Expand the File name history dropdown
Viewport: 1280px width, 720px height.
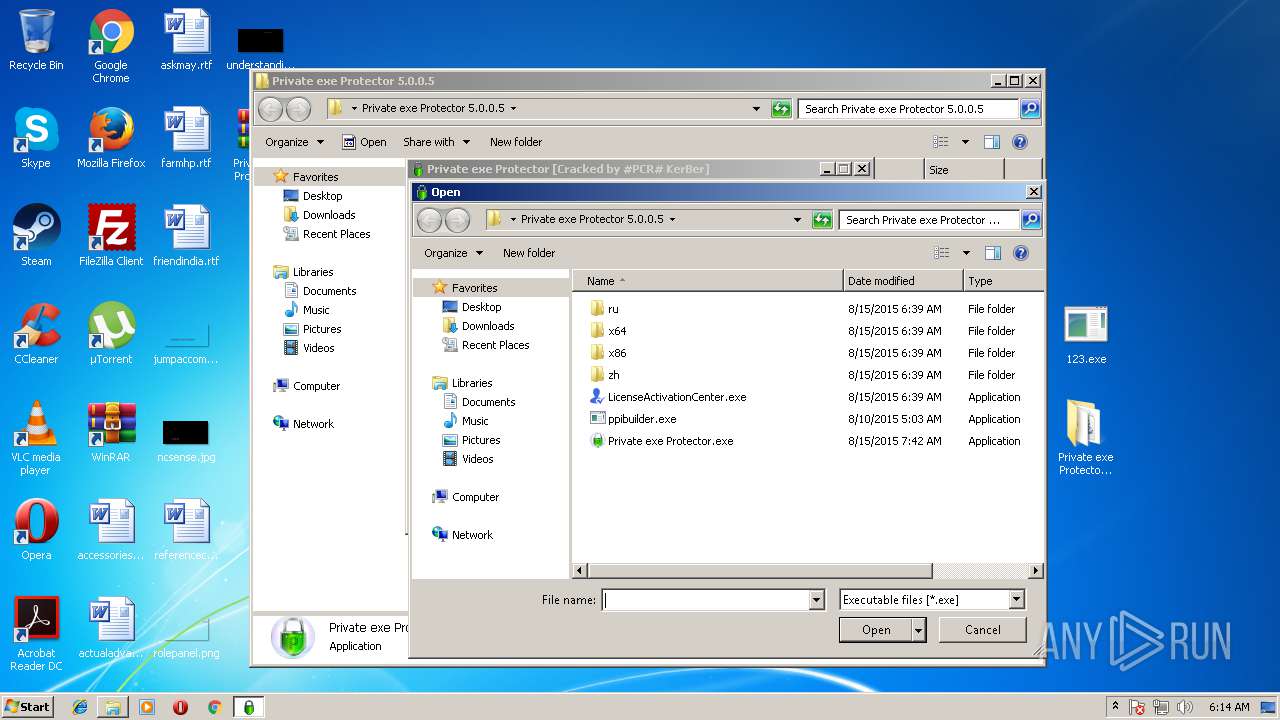tap(817, 600)
